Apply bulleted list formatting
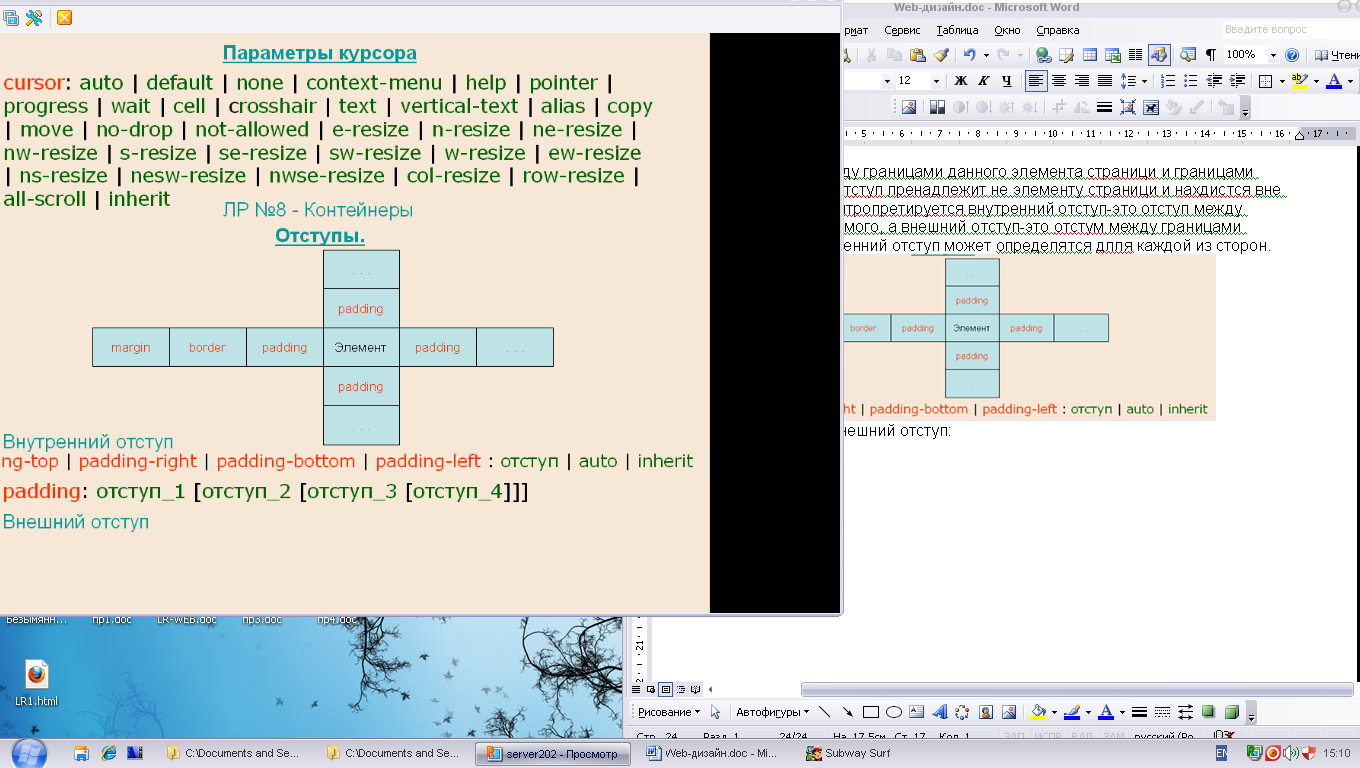The height and width of the screenshot is (768, 1360). [x=1190, y=81]
